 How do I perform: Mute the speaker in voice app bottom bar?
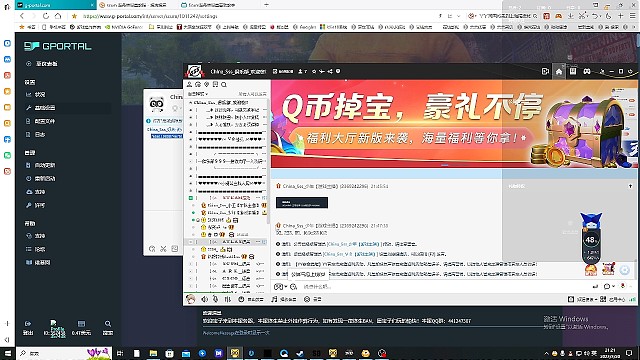click(x=204, y=299)
